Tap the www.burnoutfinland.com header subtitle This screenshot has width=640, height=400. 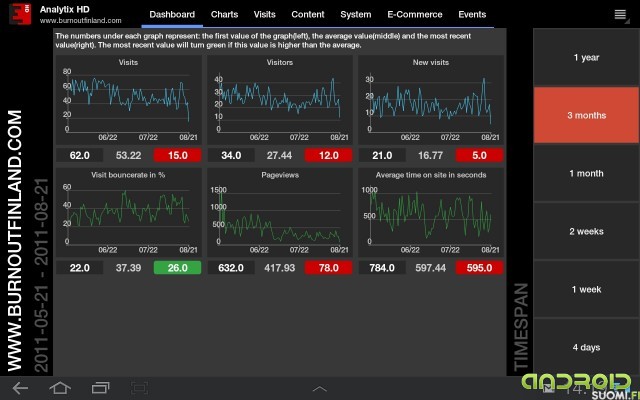(x=80, y=20)
